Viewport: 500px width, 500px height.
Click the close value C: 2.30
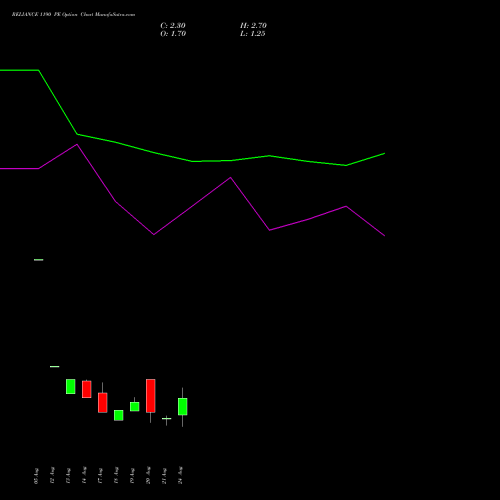click(x=173, y=26)
